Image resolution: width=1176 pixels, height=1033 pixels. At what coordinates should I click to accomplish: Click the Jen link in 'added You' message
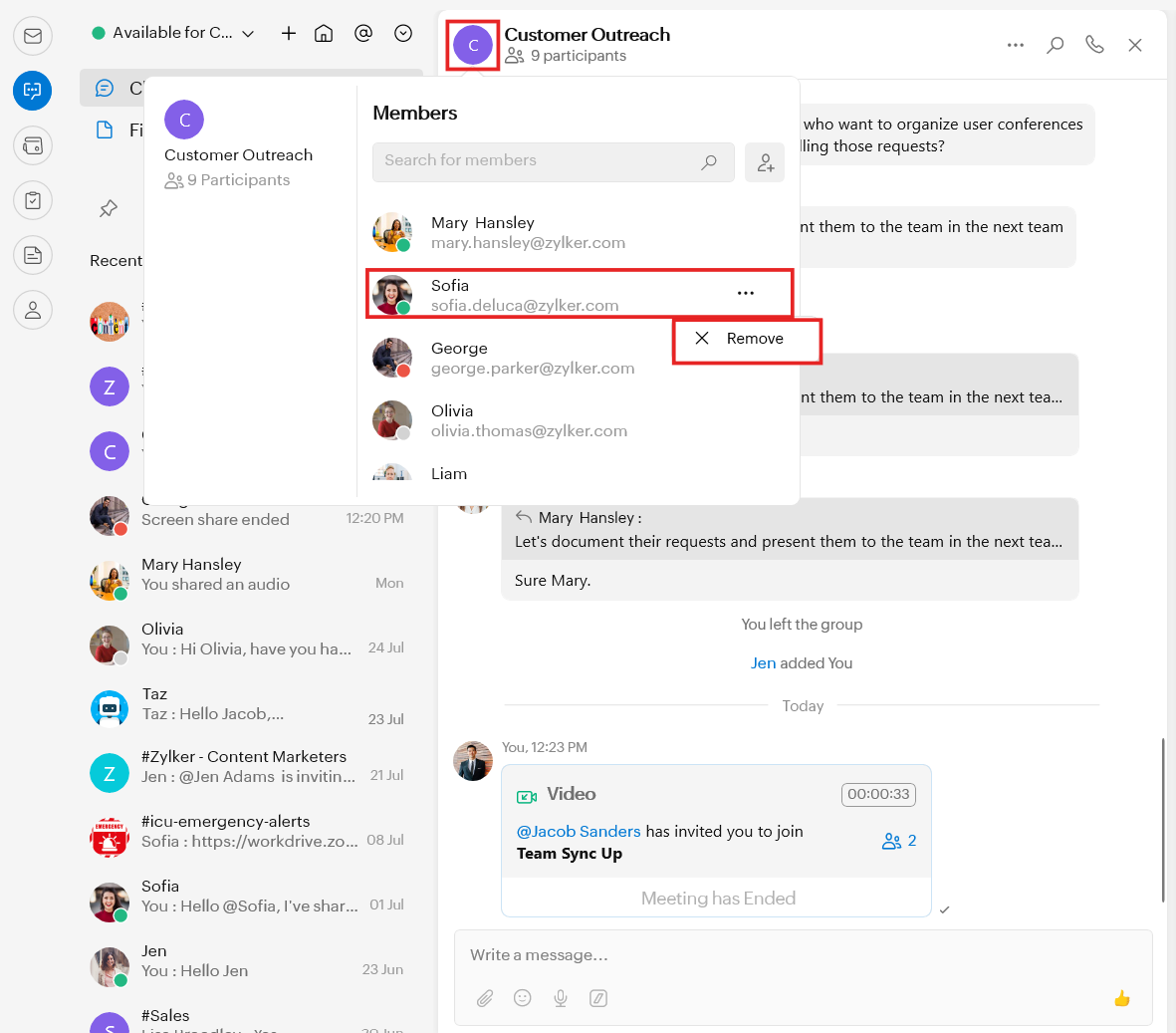(x=763, y=663)
